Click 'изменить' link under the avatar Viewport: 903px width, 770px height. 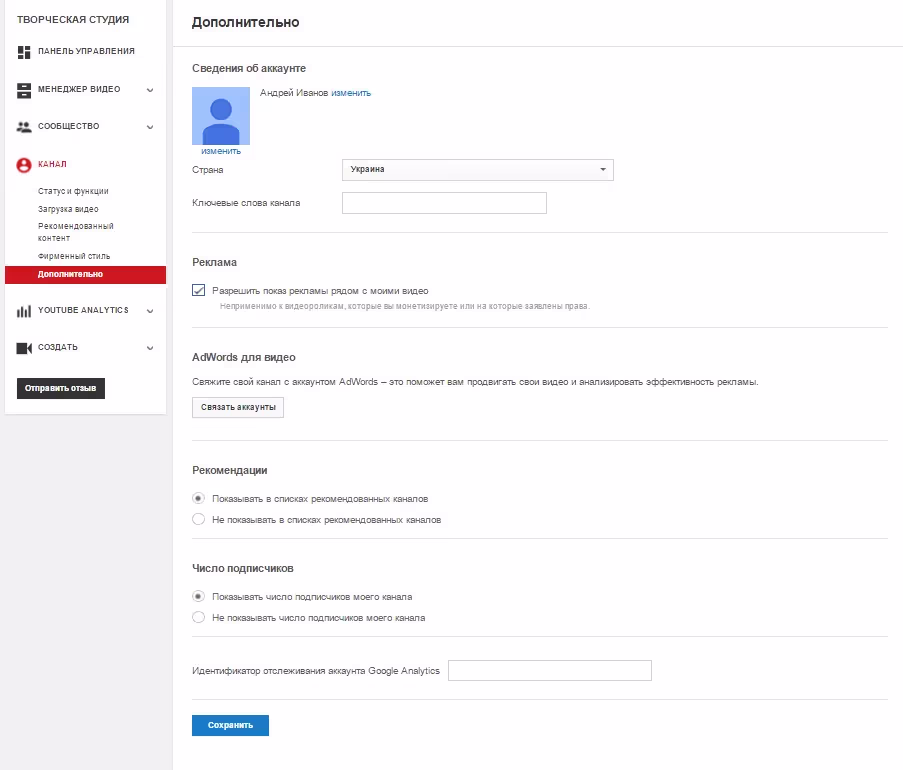pos(221,151)
